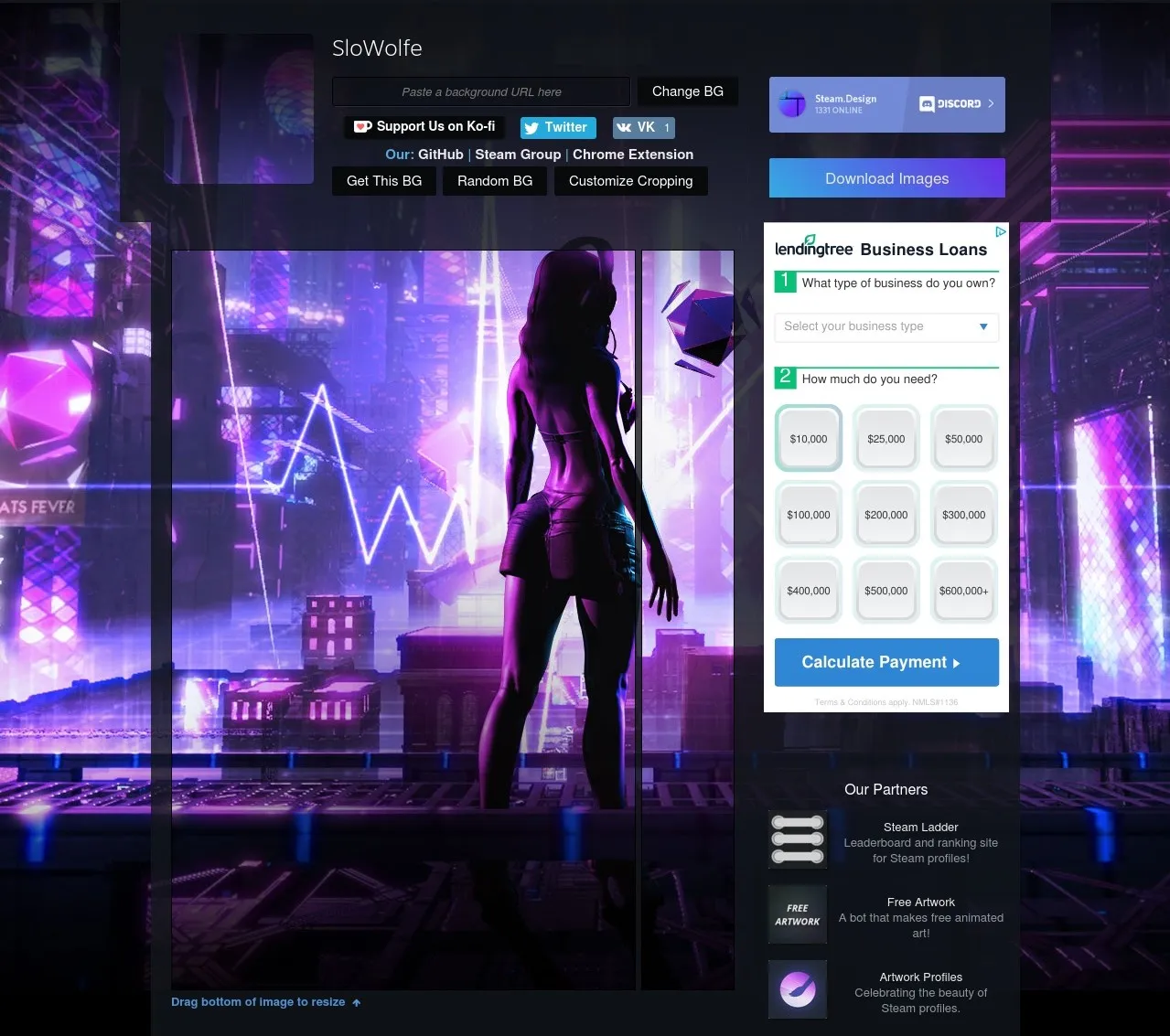
Task: Select the $10,000 loan amount
Action: pyautogui.click(x=809, y=439)
